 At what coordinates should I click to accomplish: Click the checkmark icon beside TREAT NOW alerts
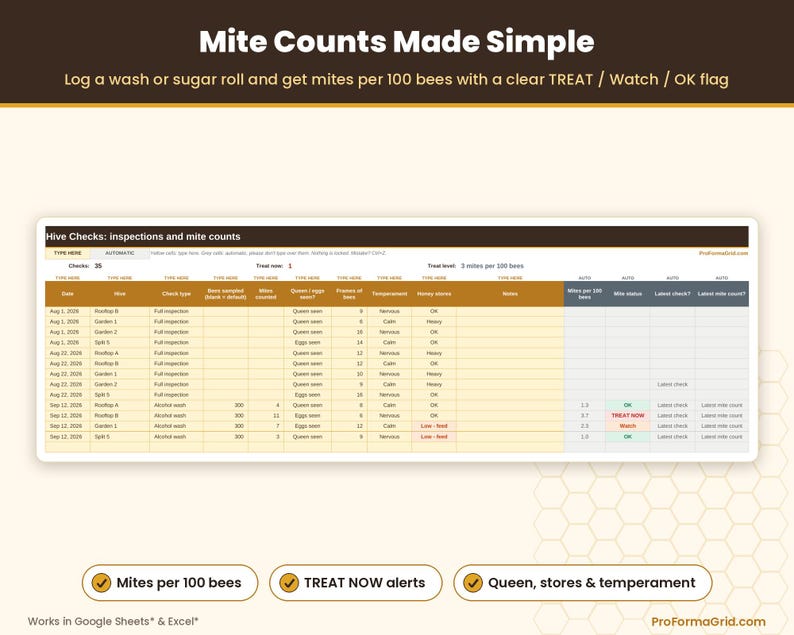289,582
